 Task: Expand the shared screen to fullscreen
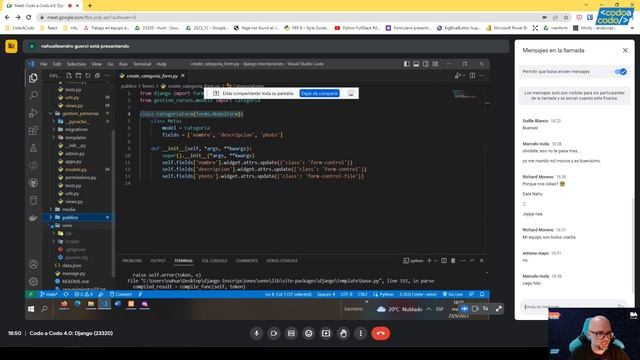pos(499,309)
